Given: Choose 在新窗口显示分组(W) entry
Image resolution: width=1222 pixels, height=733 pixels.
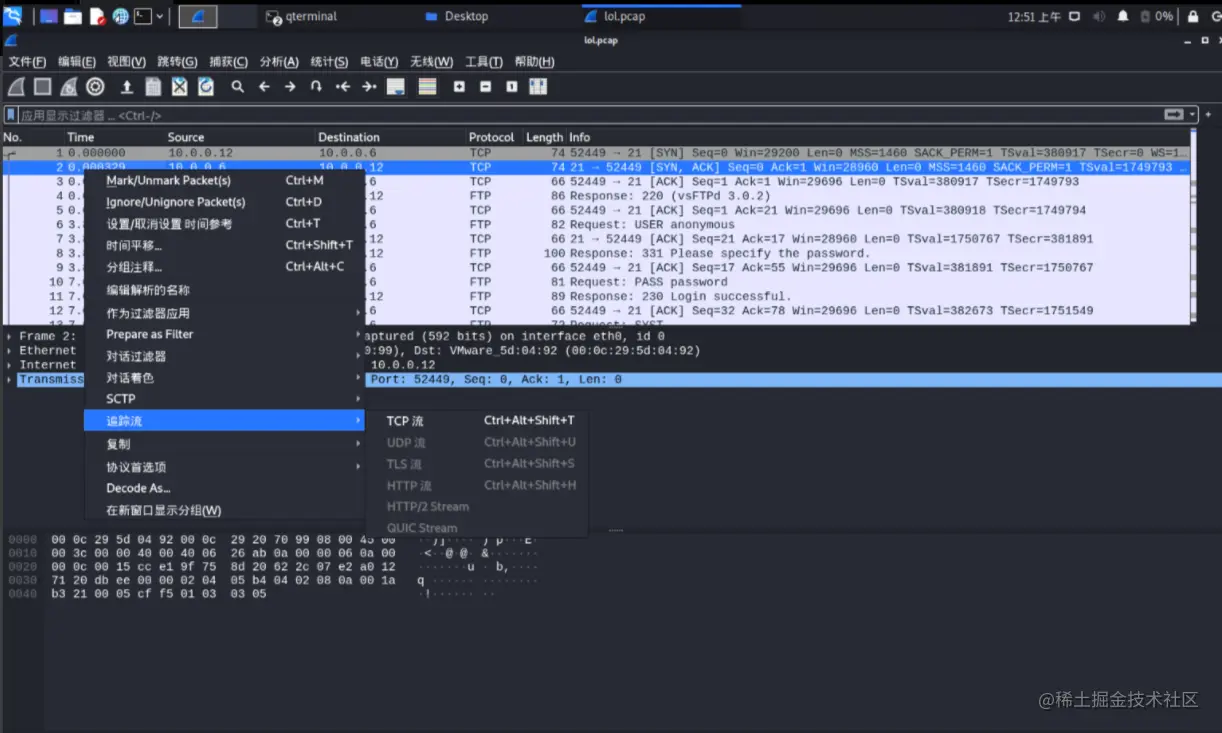Looking at the screenshot, I should point(224,510).
